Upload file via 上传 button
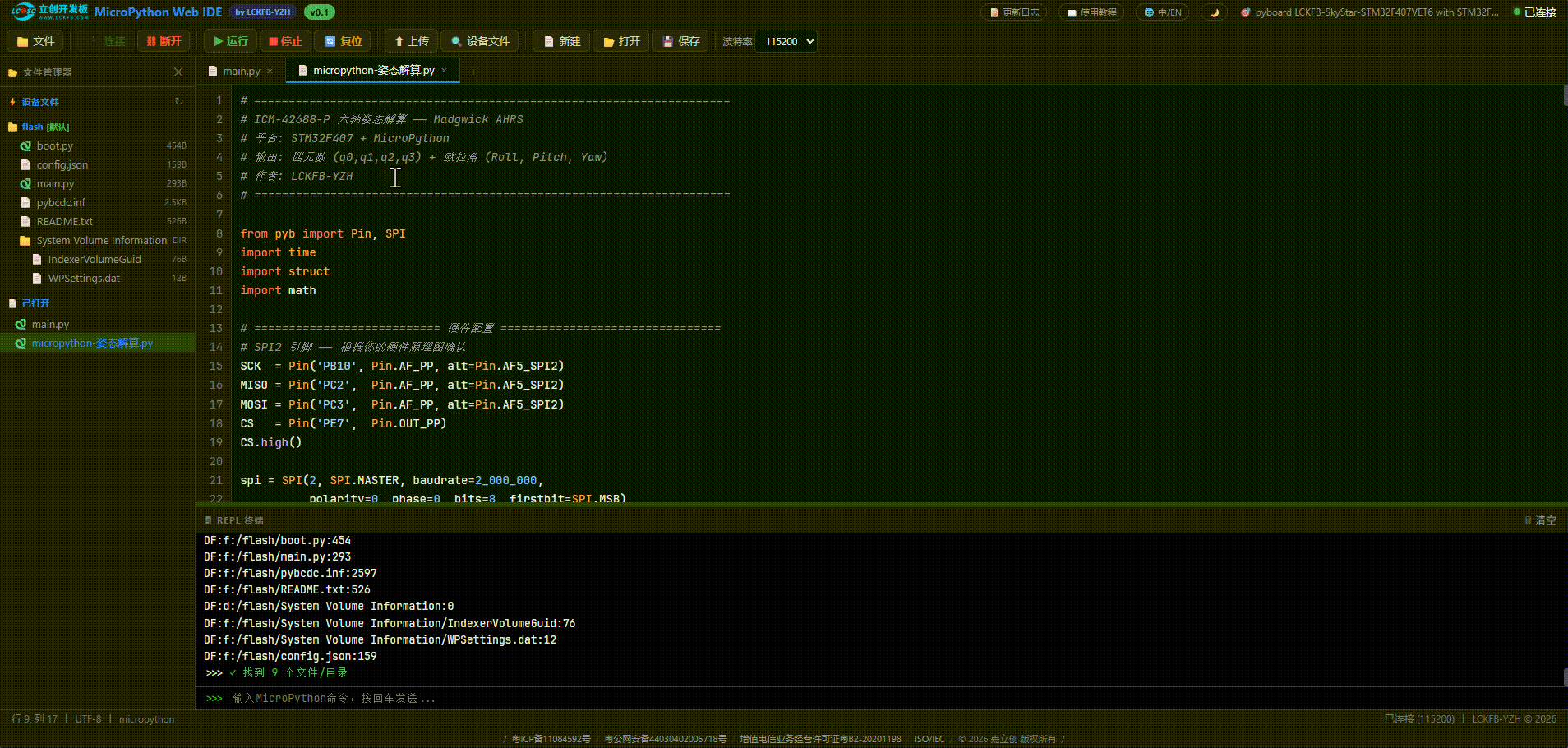The image size is (1568, 748). [411, 41]
